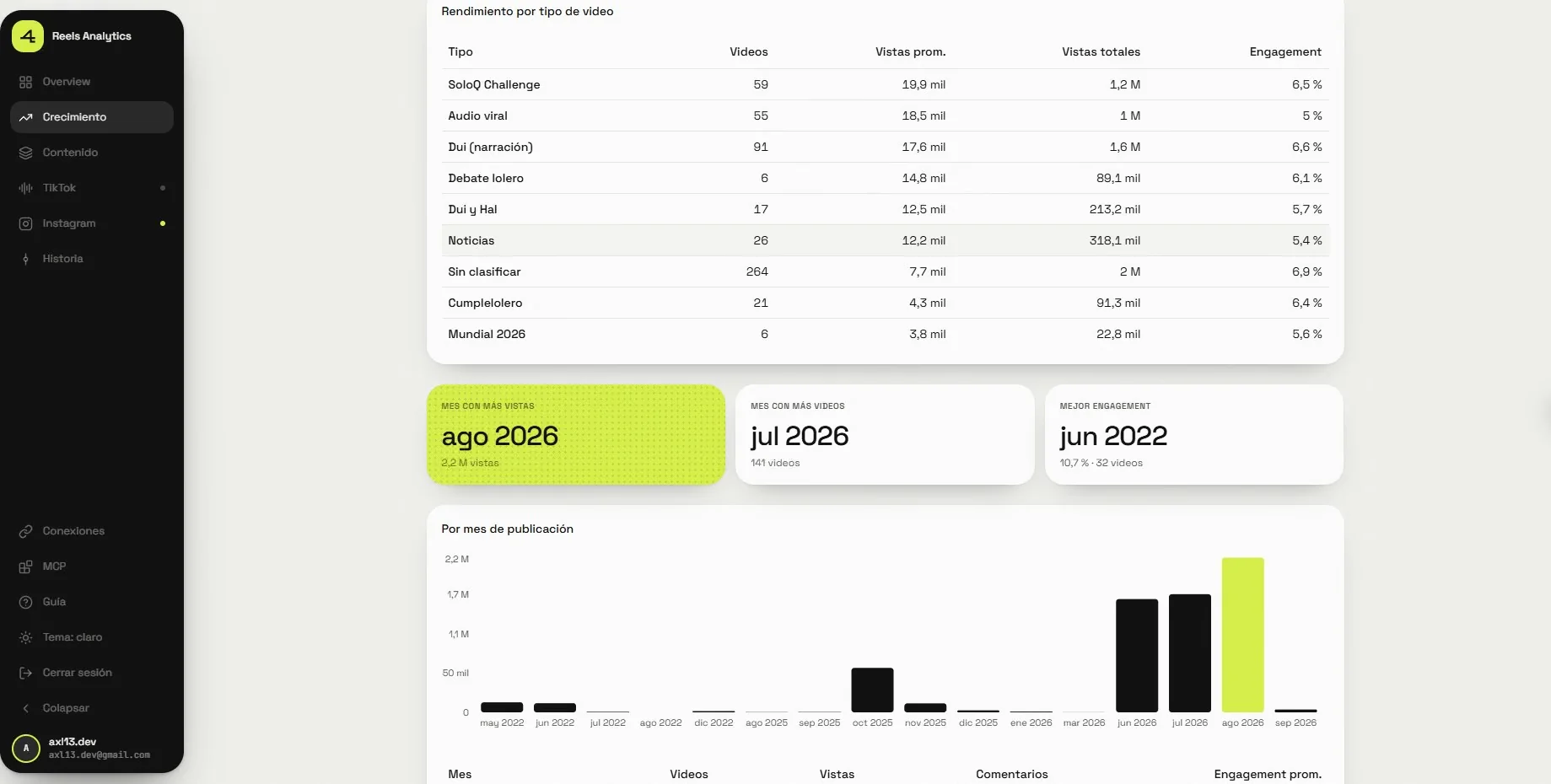The width and height of the screenshot is (1551, 784).
Task: Select the 'Mes con más vistas' card
Action: tap(576, 435)
